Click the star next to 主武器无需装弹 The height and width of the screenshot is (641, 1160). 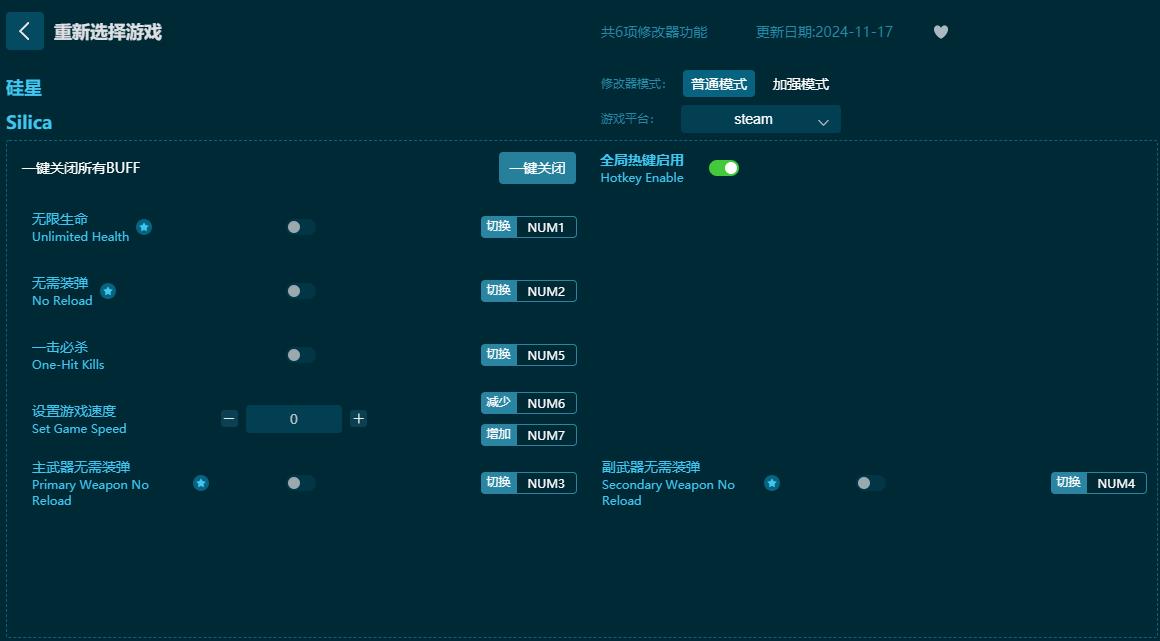tap(201, 483)
